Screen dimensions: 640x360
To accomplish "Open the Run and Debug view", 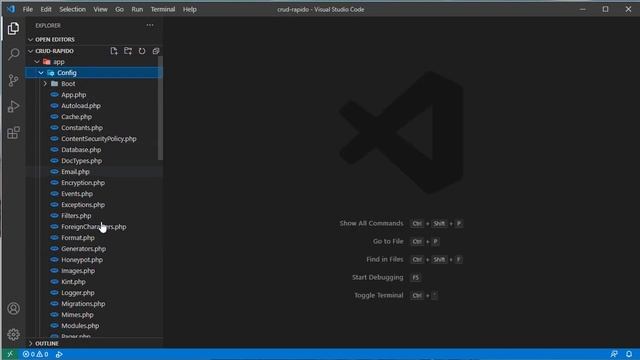I will click(x=13, y=107).
